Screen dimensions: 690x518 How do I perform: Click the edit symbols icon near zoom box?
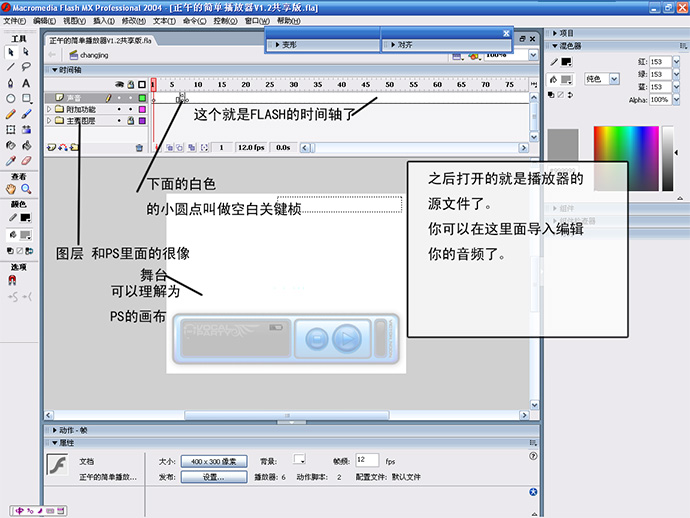473,56
